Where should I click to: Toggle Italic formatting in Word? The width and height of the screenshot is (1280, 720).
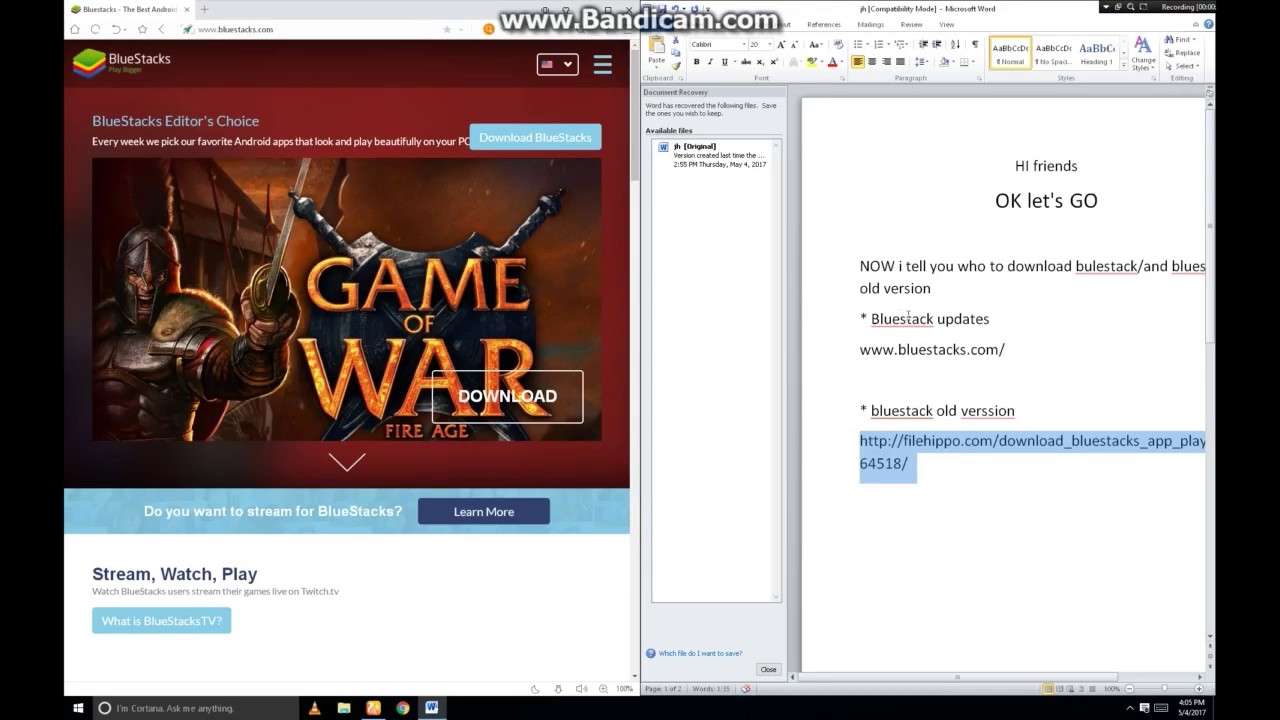tap(710, 62)
